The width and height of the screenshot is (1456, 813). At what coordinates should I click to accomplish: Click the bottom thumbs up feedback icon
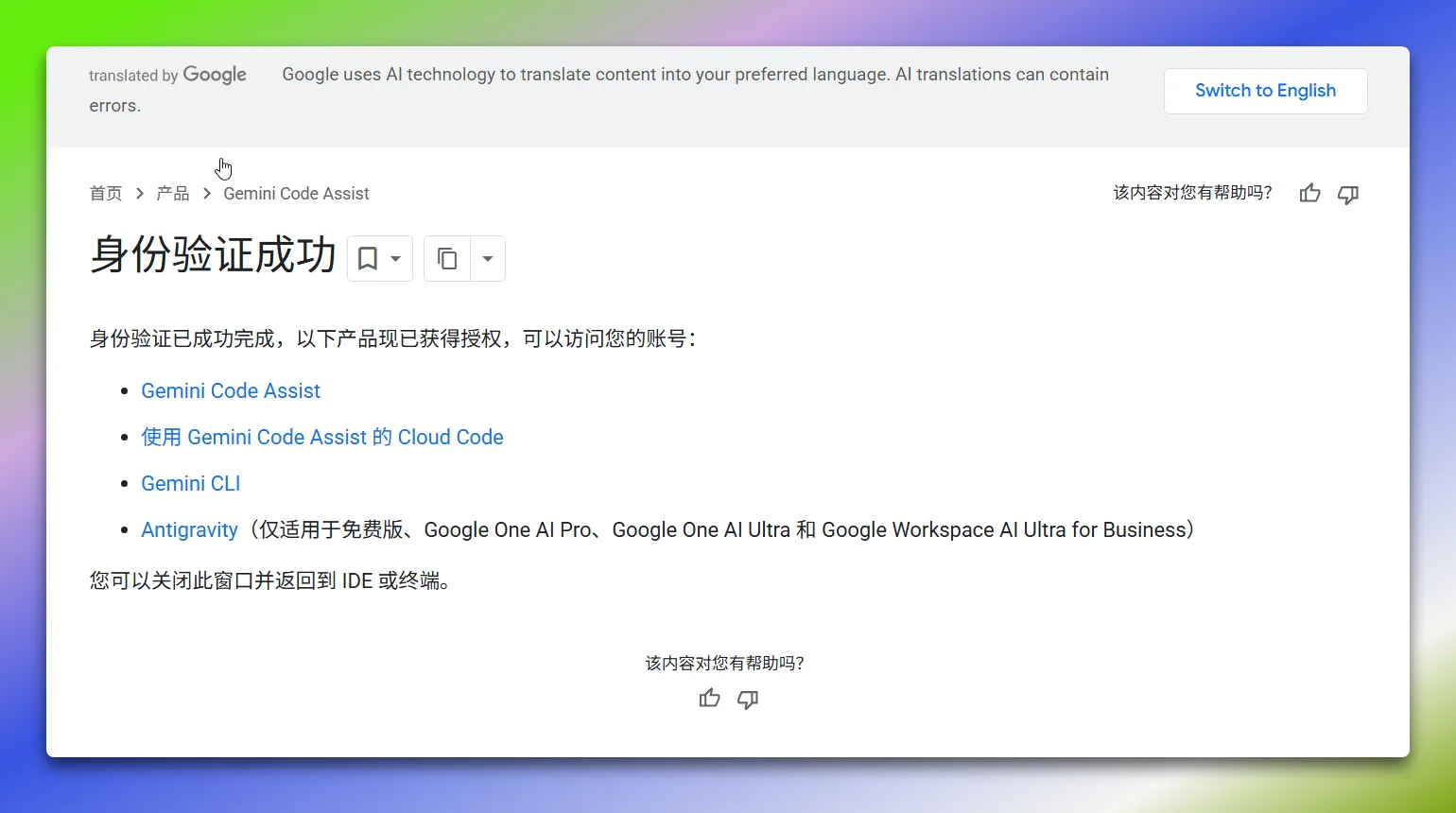point(709,699)
